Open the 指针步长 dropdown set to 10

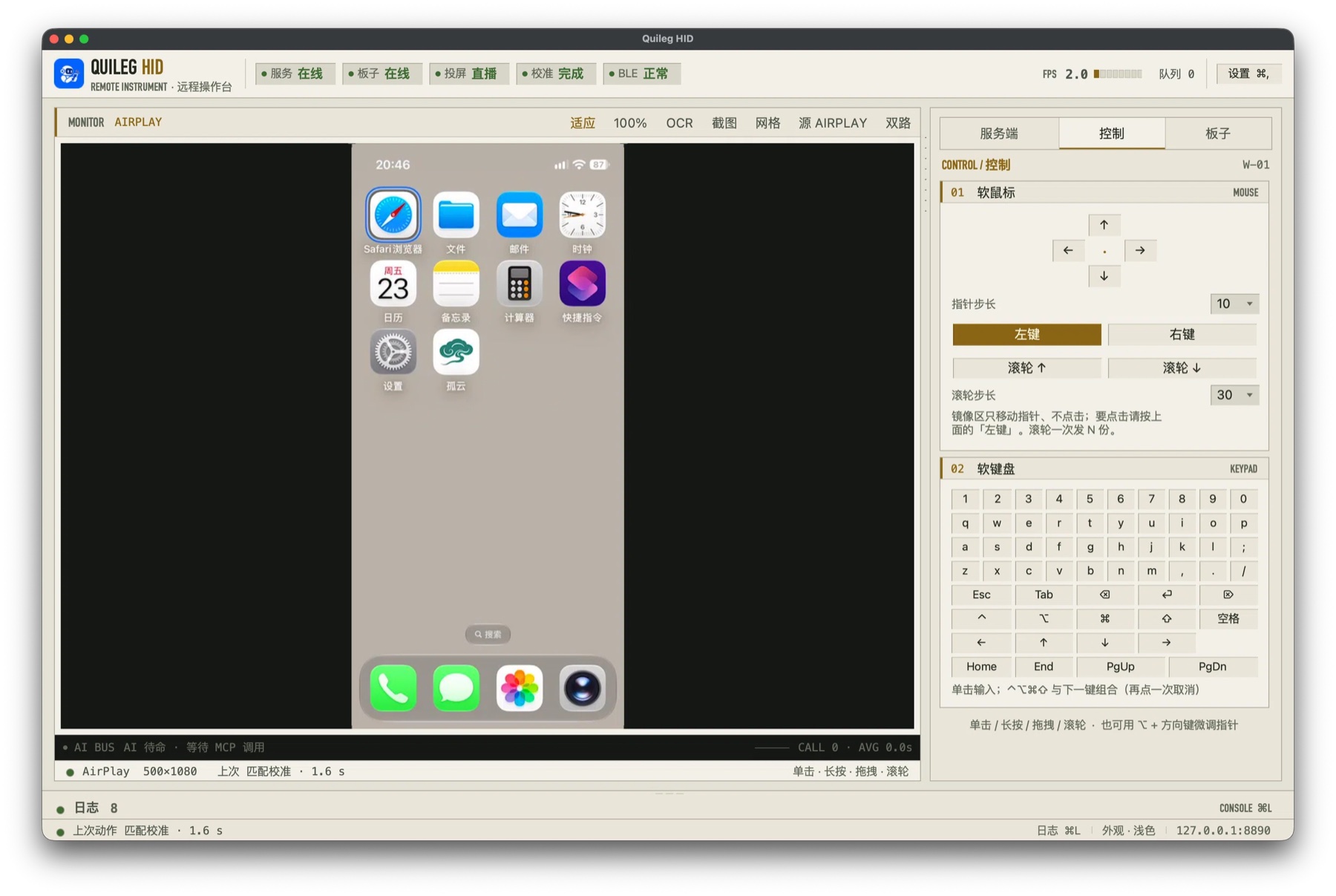pyautogui.click(x=1234, y=304)
